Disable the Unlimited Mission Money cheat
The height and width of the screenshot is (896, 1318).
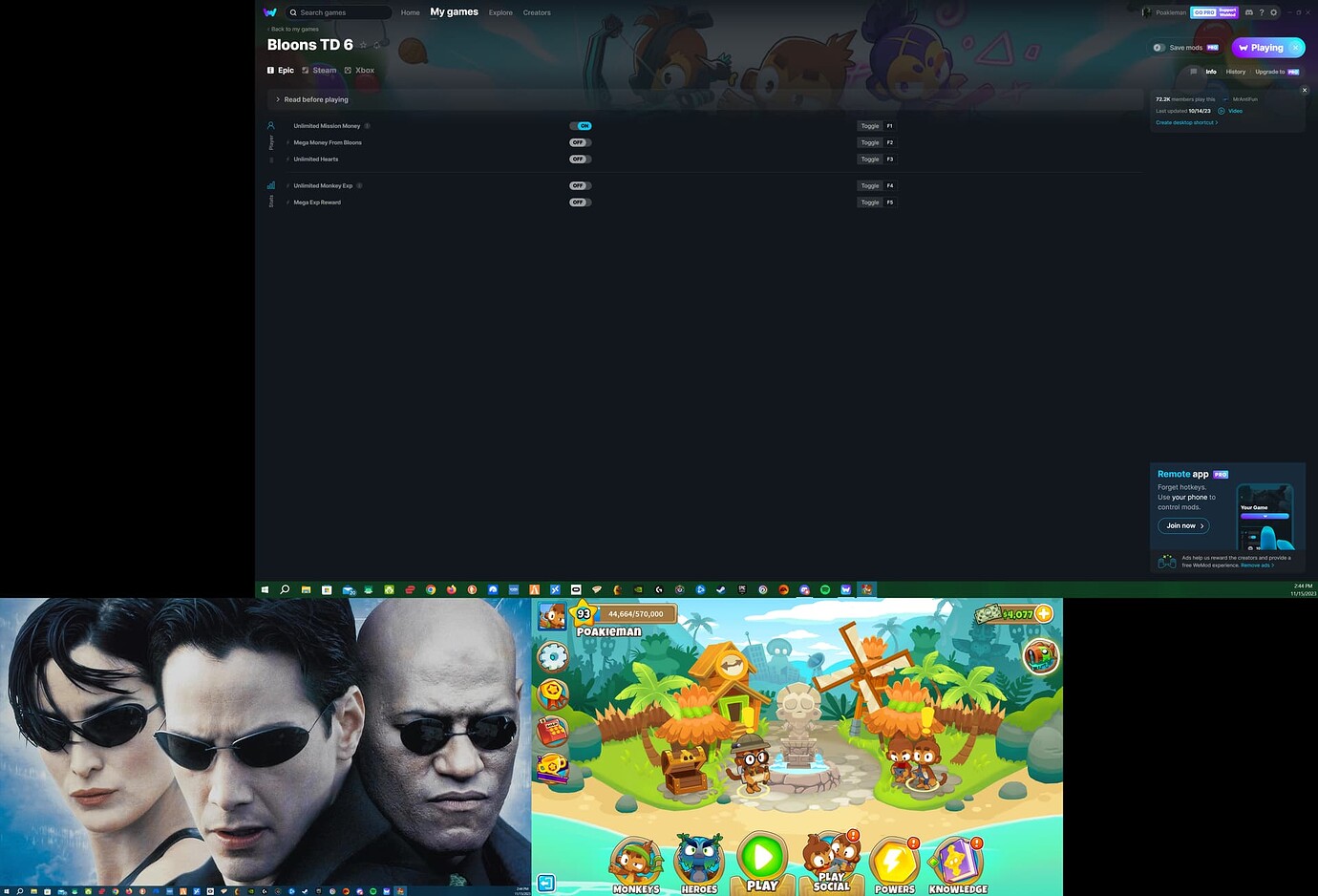pyautogui.click(x=581, y=125)
